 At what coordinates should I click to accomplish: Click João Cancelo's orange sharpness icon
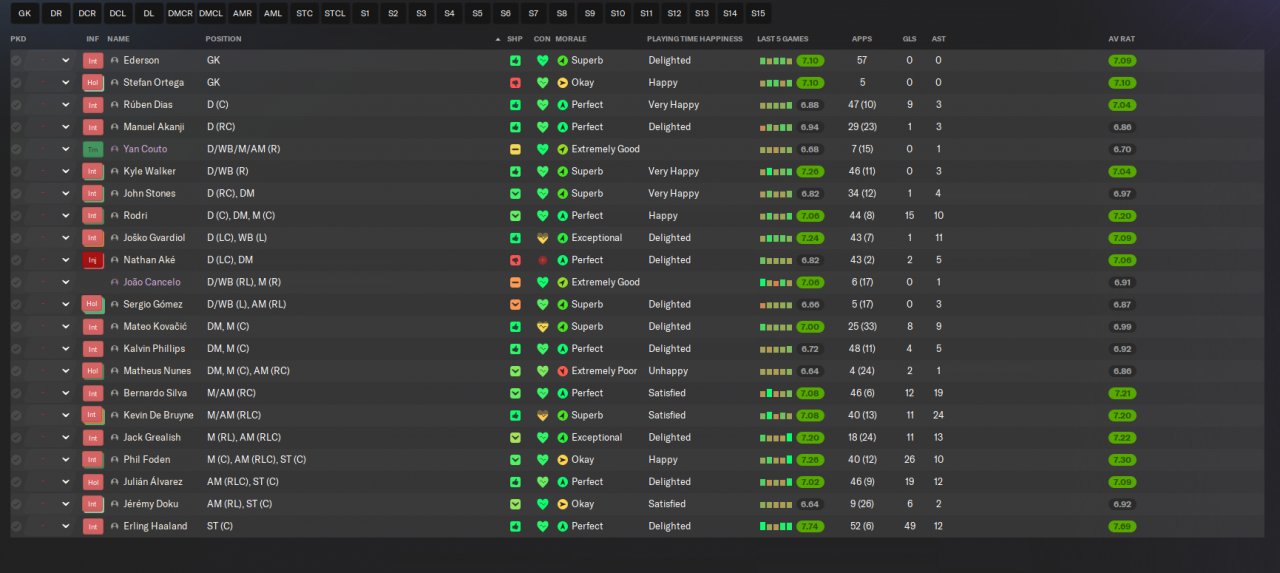tap(515, 282)
